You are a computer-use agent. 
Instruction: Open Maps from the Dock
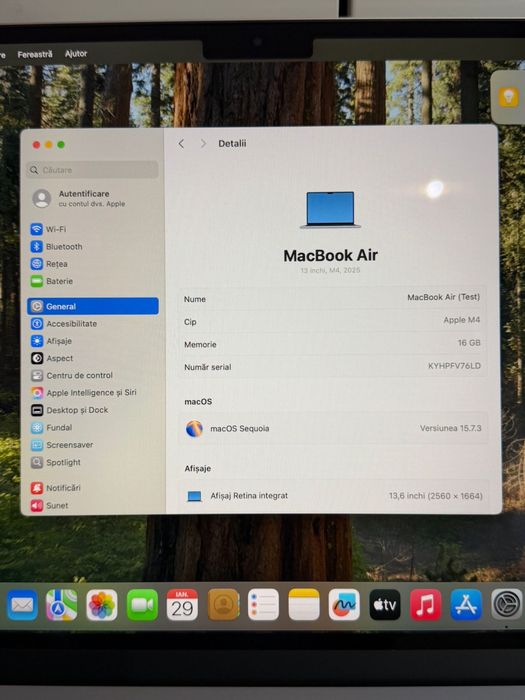coord(62,605)
